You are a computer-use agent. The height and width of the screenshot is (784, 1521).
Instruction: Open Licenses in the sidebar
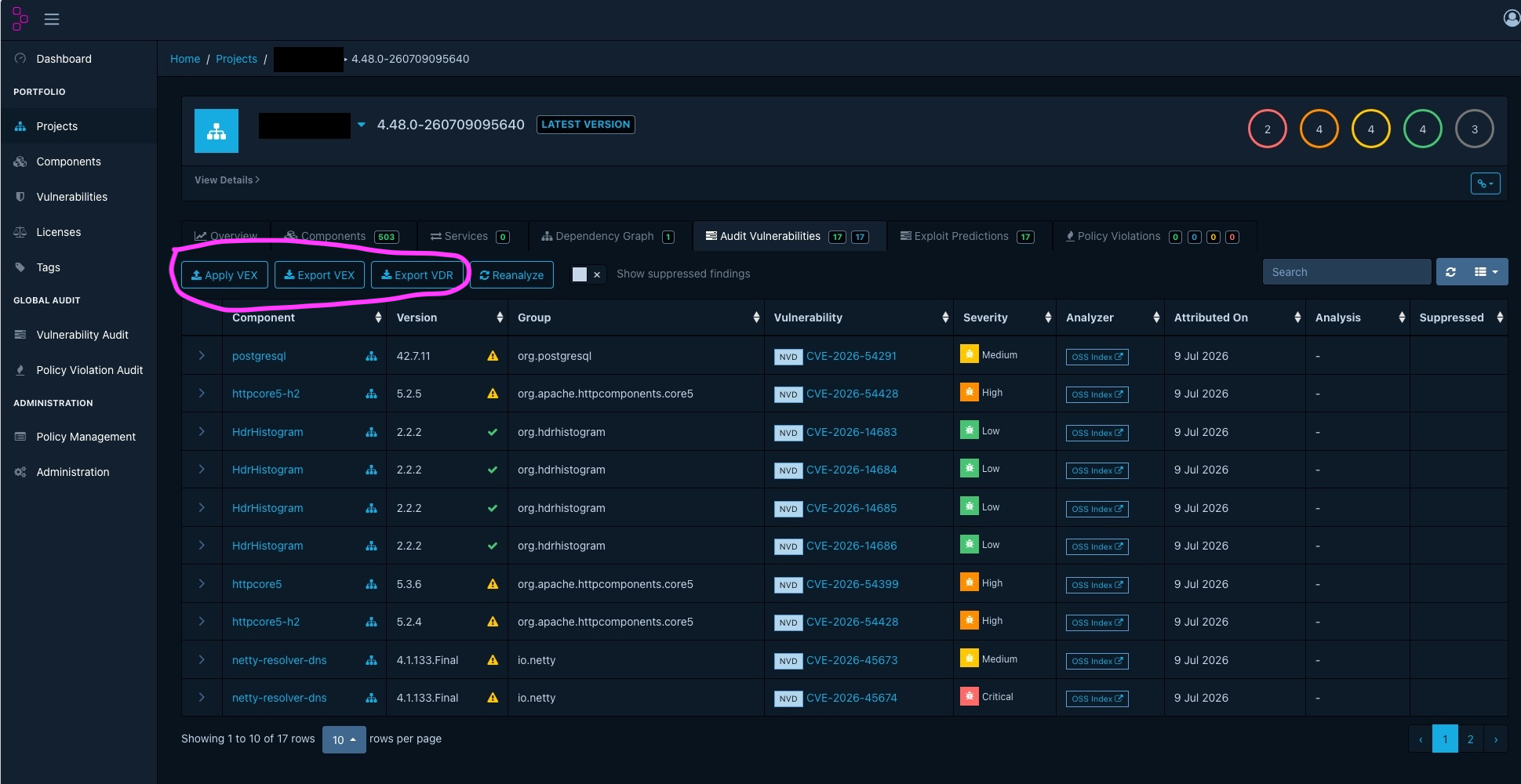coord(78,232)
